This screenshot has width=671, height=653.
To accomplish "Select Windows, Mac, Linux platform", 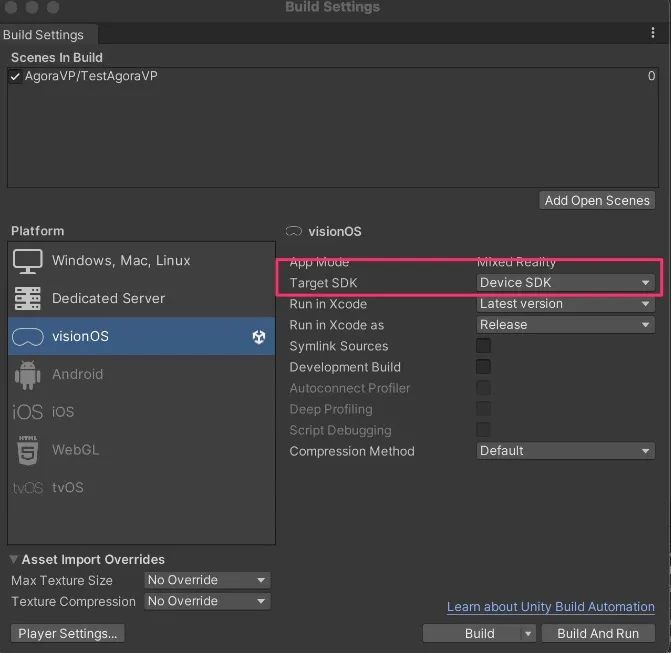I will tap(141, 261).
